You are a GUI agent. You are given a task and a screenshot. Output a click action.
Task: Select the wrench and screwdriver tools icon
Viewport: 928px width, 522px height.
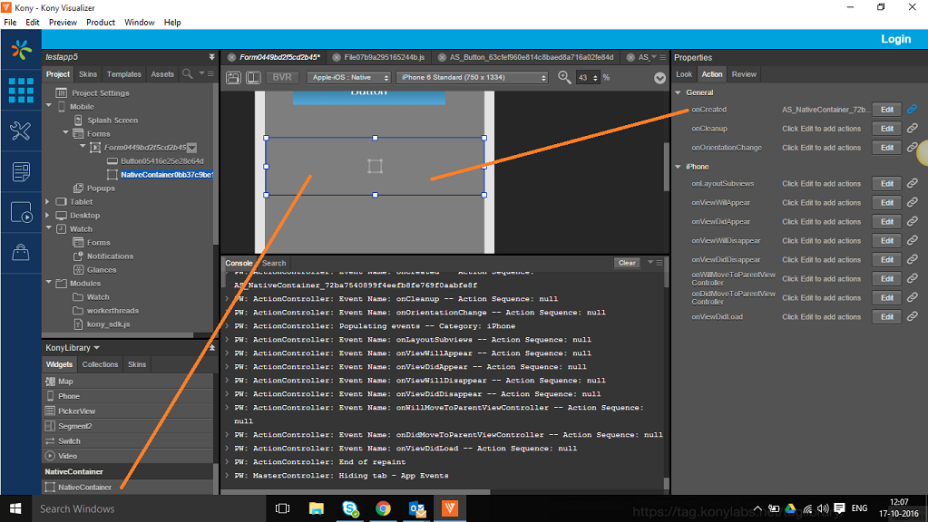pyautogui.click(x=21, y=131)
